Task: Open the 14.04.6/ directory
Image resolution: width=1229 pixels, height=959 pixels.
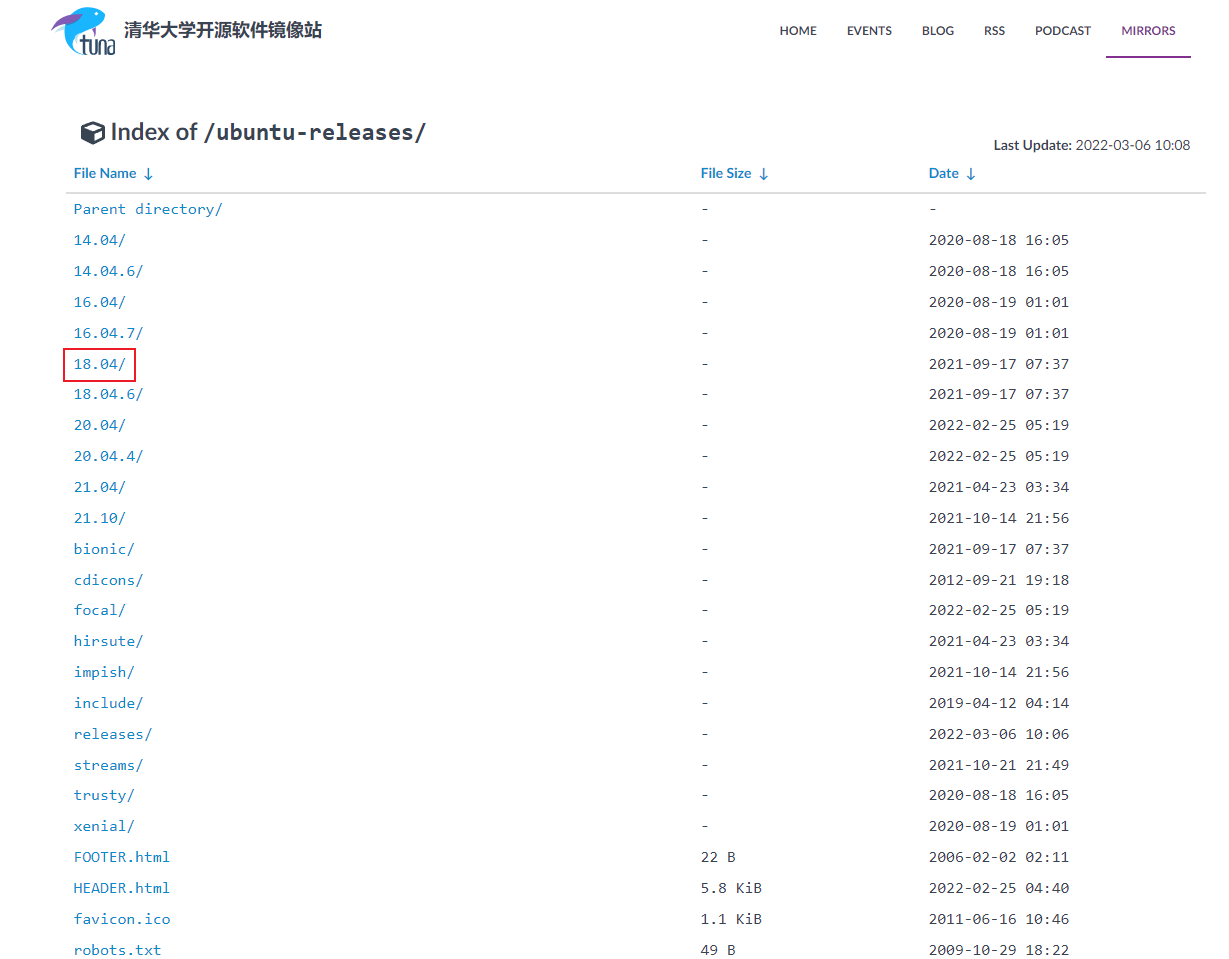Action: pyautogui.click(x=108, y=271)
